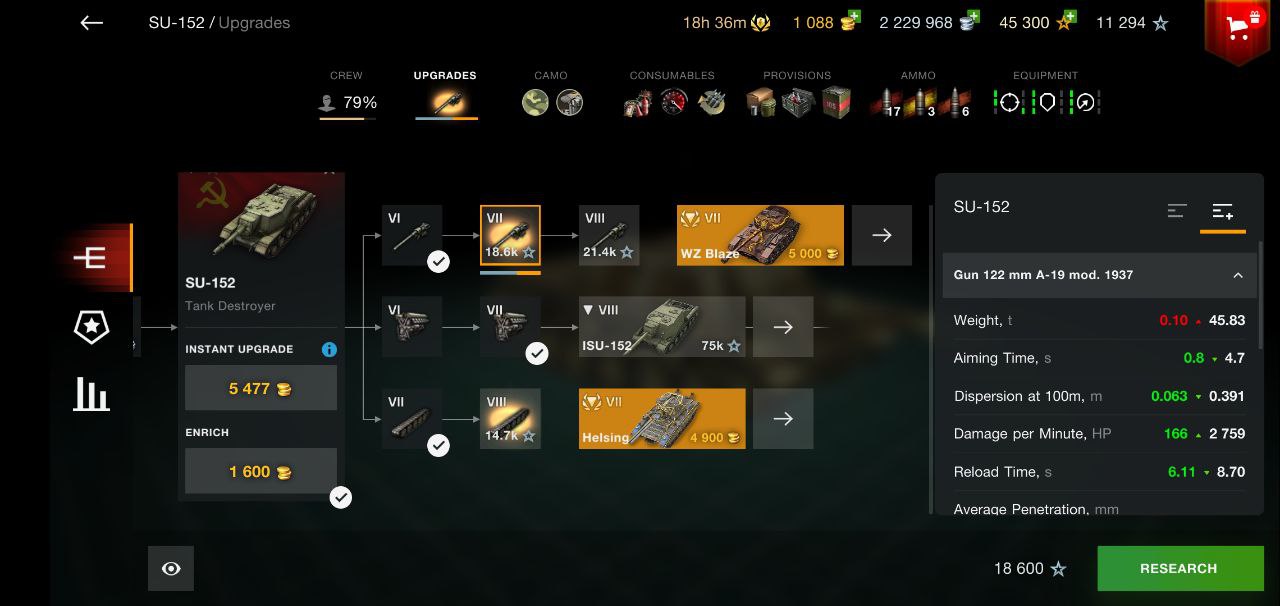Open the Crew tab
The height and width of the screenshot is (606, 1280).
click(347, 94)
